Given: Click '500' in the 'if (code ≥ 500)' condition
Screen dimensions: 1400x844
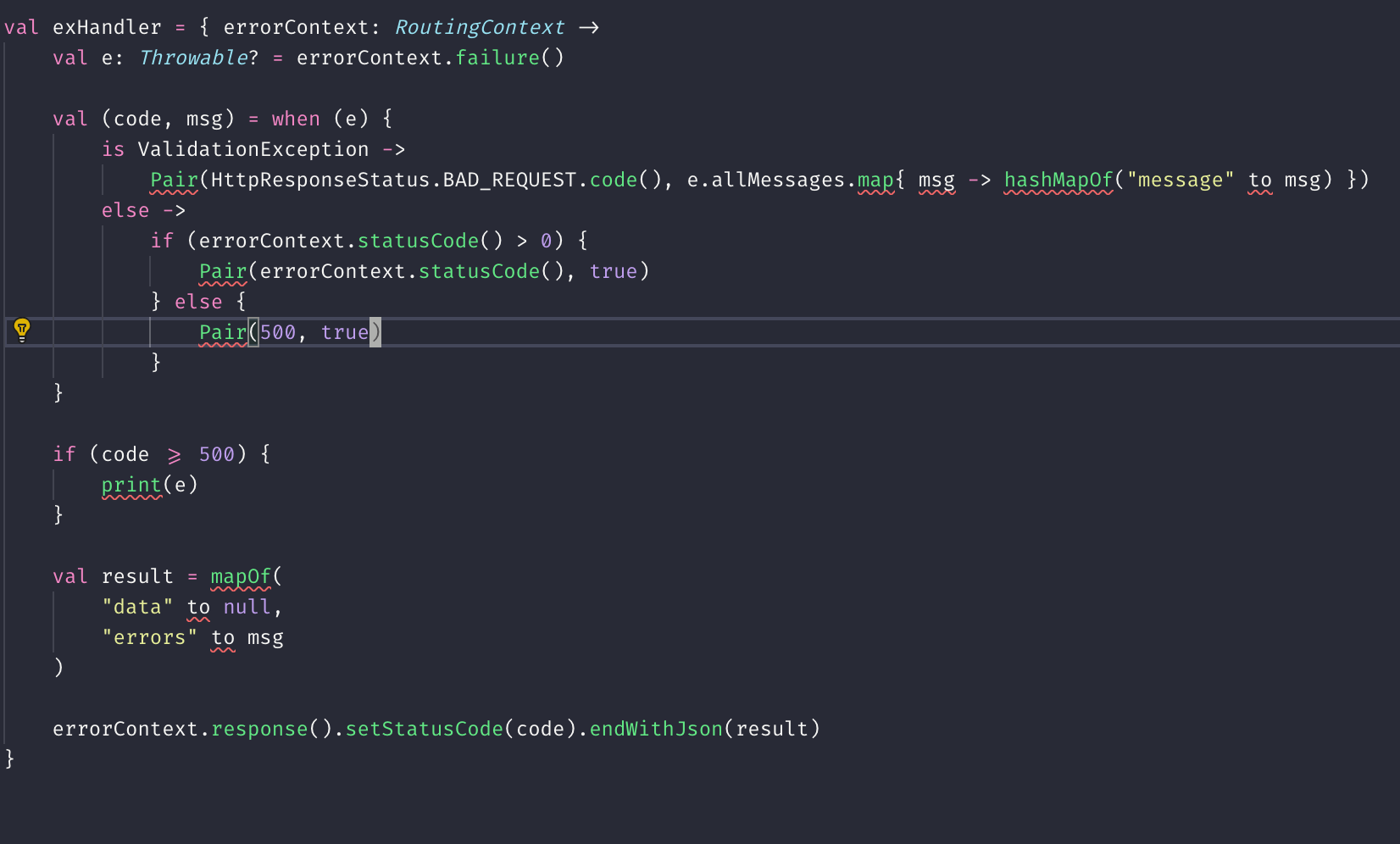Looking at the screenshot, I should (217, 454).
